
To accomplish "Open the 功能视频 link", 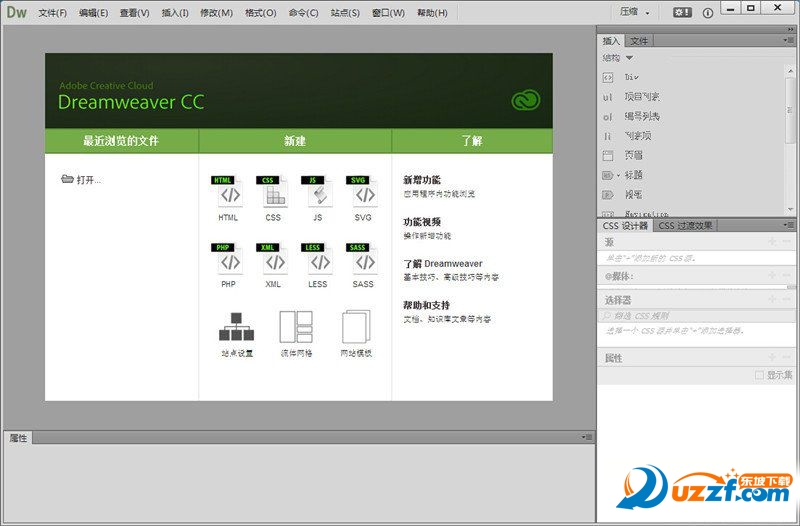I will pos(421,222).
